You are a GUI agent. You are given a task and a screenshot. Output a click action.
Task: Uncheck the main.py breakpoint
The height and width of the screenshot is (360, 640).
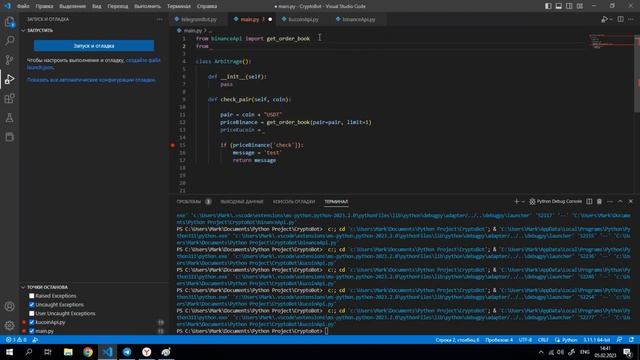click(x=32, y=331)
